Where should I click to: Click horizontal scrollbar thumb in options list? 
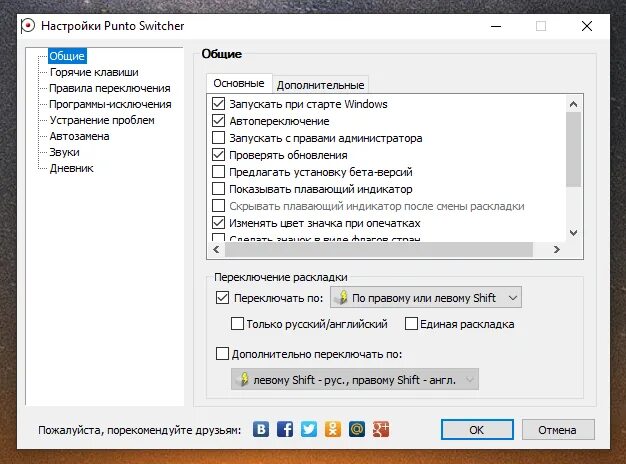point(379,250)
